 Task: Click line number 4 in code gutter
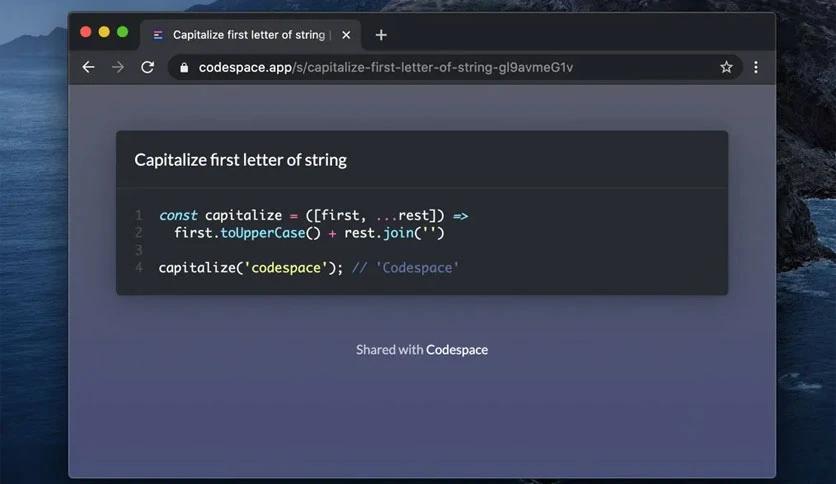(139, 268)
